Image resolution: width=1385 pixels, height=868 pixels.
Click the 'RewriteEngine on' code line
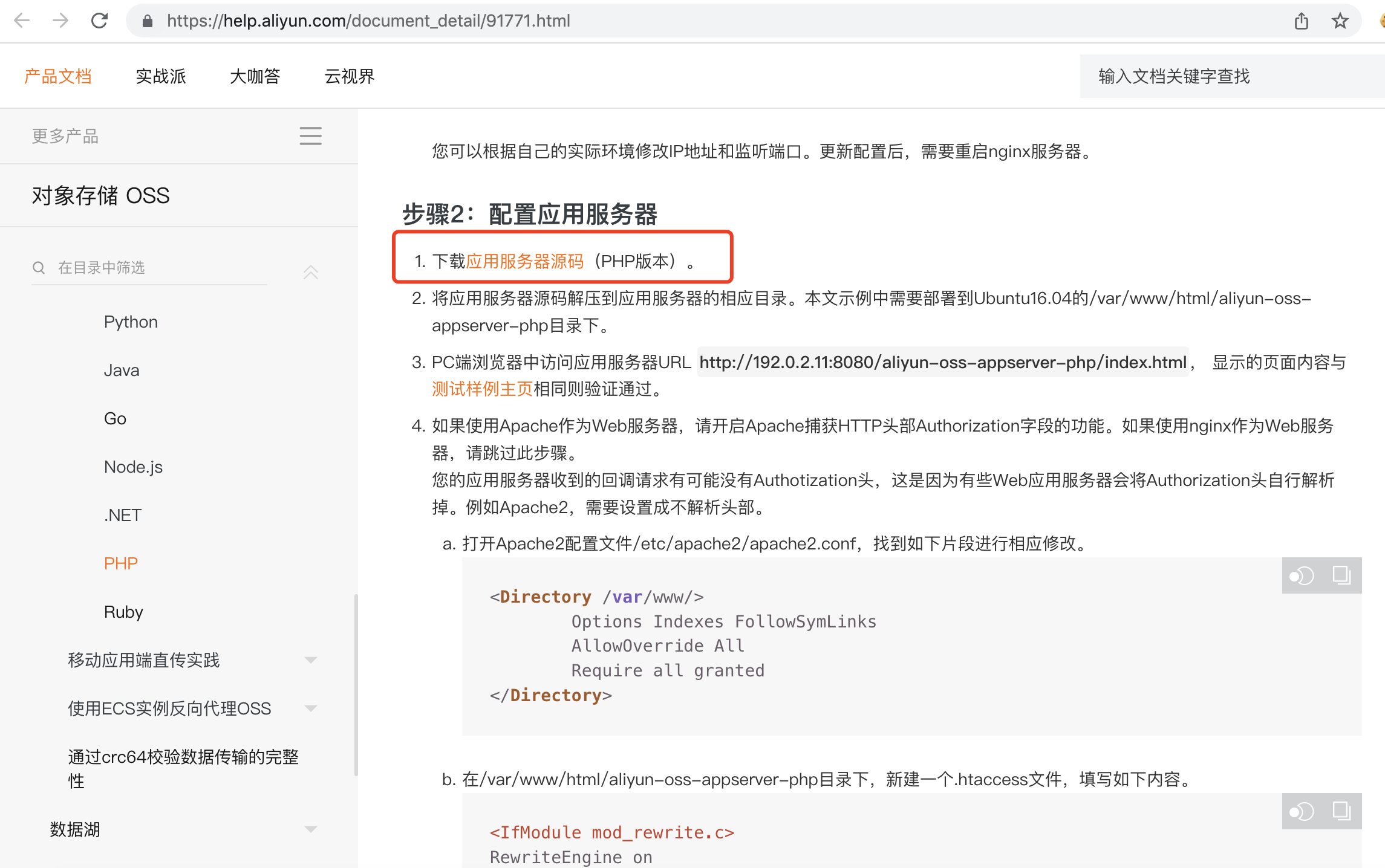[x=571, y=857]
